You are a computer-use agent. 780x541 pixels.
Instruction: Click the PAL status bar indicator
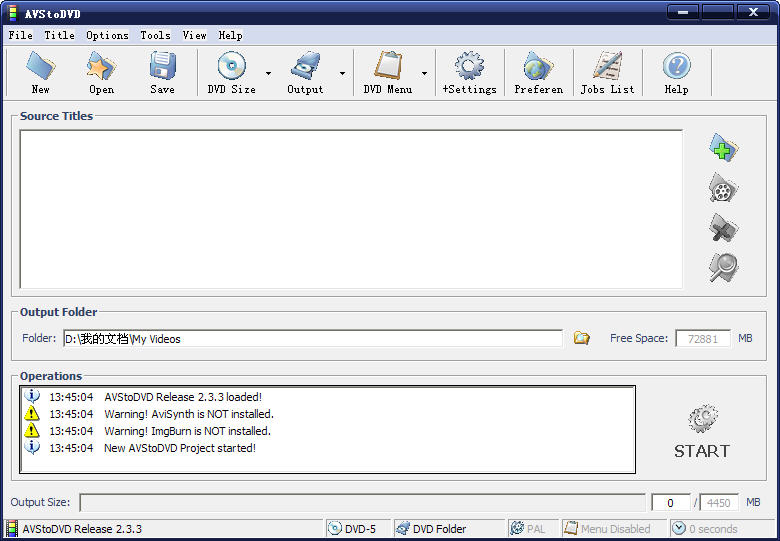pyautogui.click(x=533, y=529)
